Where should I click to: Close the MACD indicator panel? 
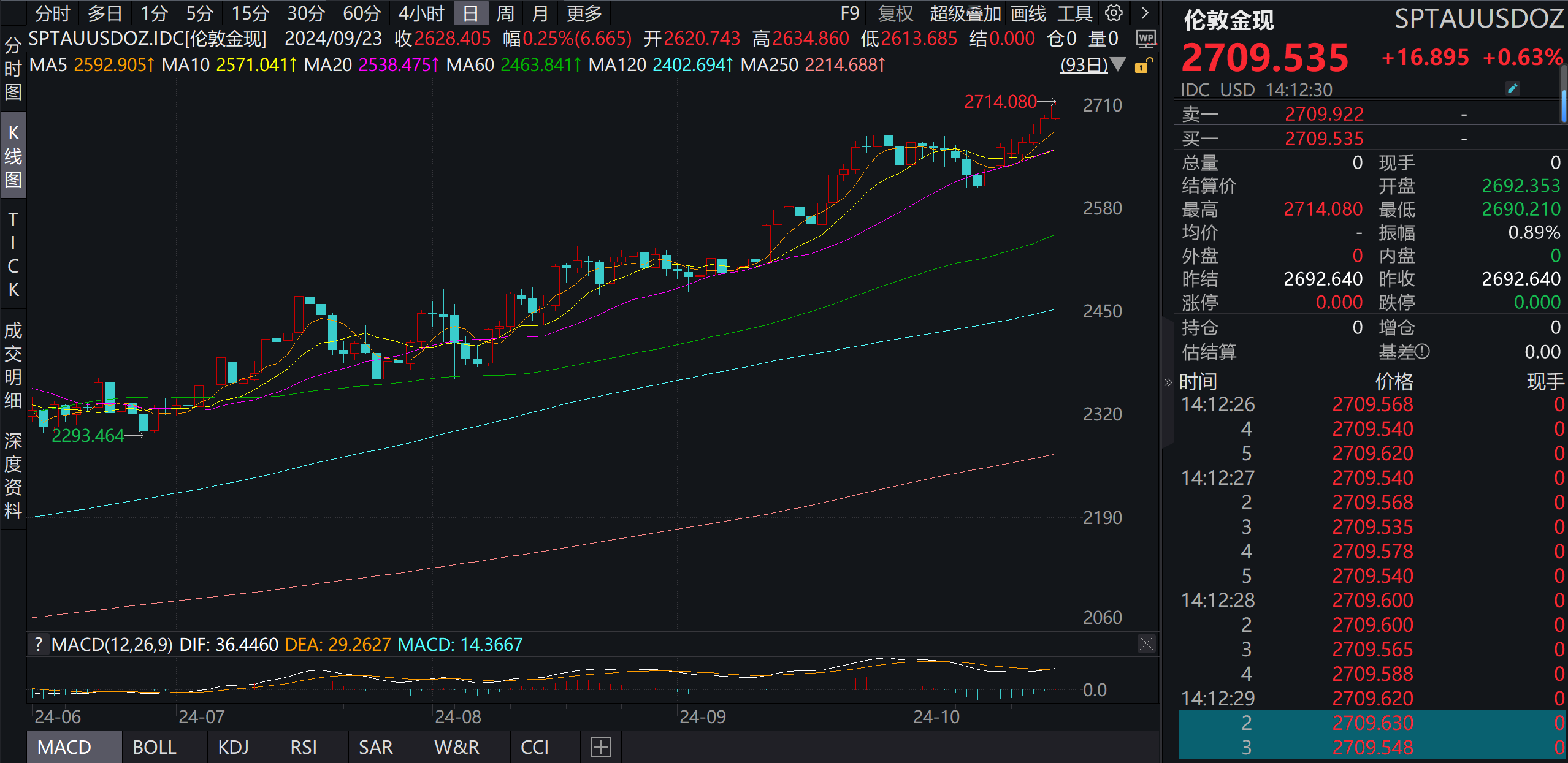(x=1146, y=643)
